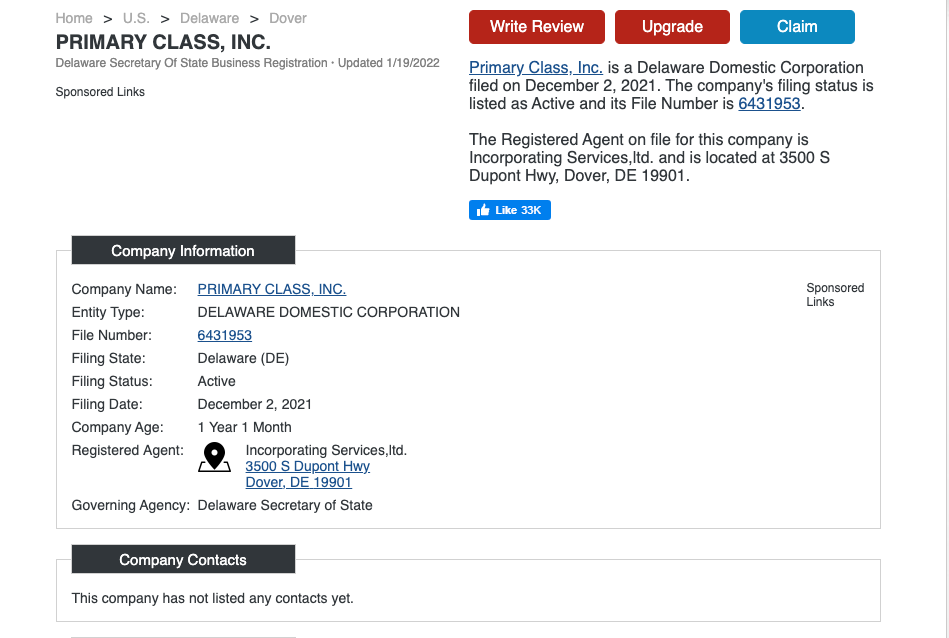Navigate to the Delaware breadcrumb
949x638 pixels.
coord(209,18)
